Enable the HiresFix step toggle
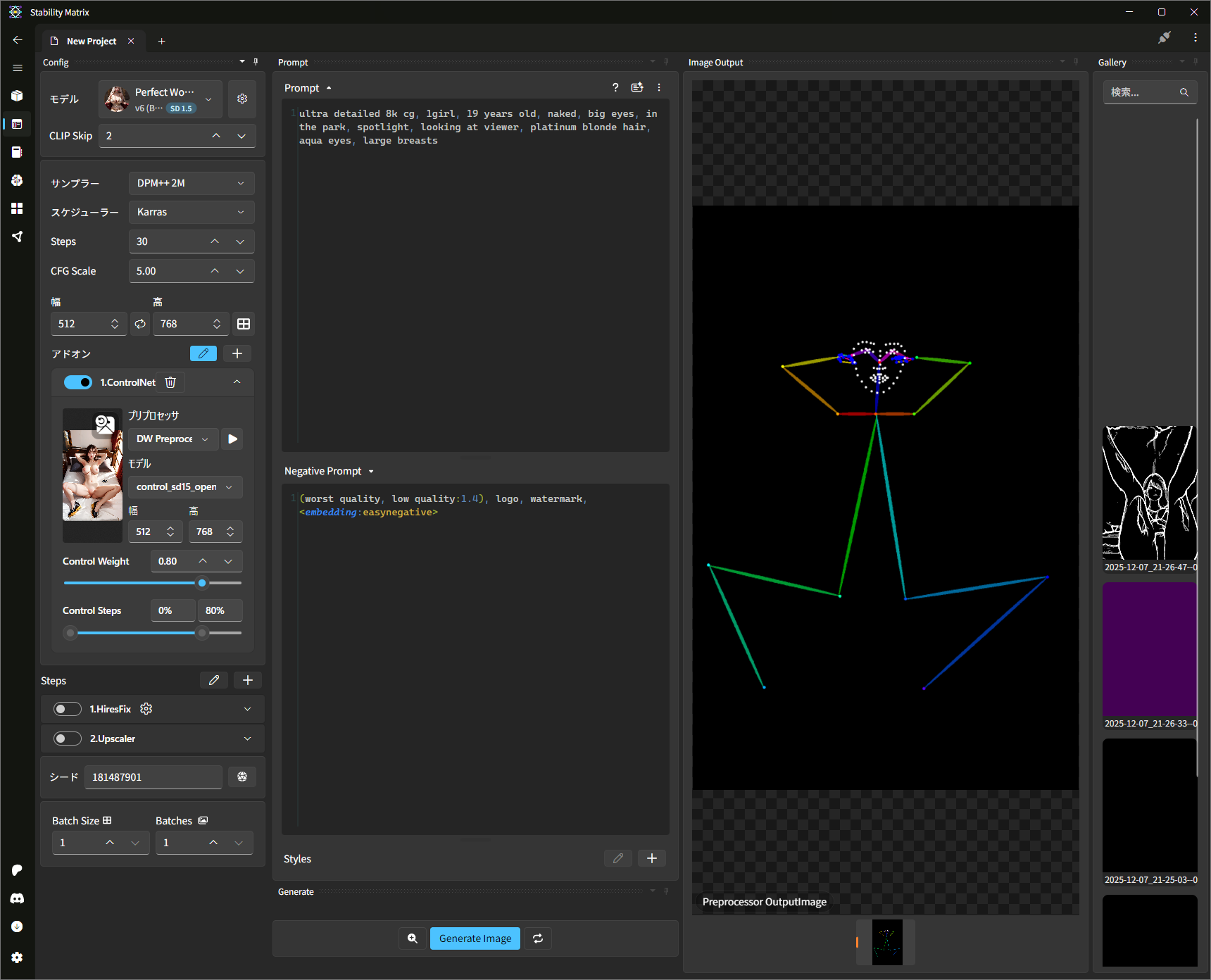The image size is (1211, 980). (68, 709)
